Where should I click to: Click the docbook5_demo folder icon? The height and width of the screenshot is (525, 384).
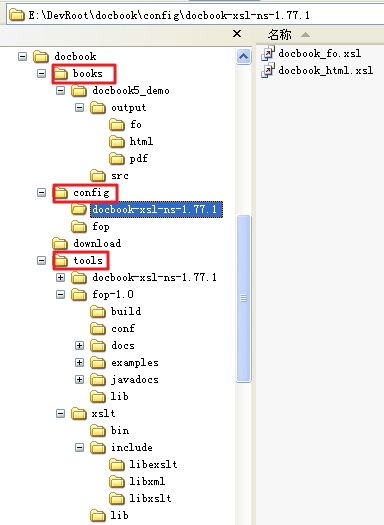(79, 90)
